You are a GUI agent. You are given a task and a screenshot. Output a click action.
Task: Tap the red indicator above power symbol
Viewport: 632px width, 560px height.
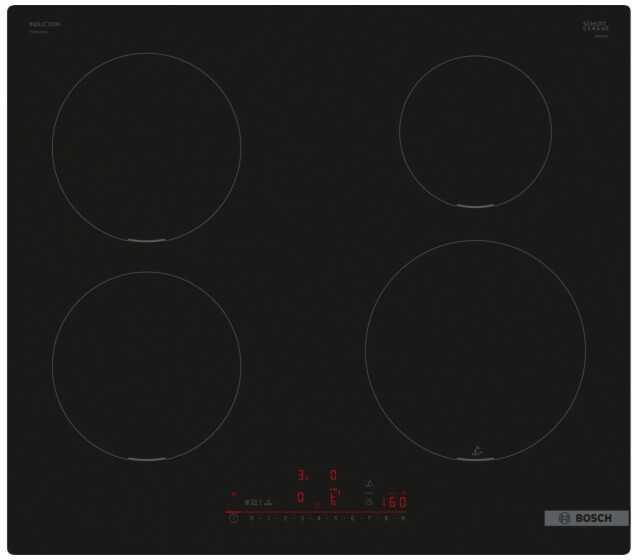click(234, 494)
